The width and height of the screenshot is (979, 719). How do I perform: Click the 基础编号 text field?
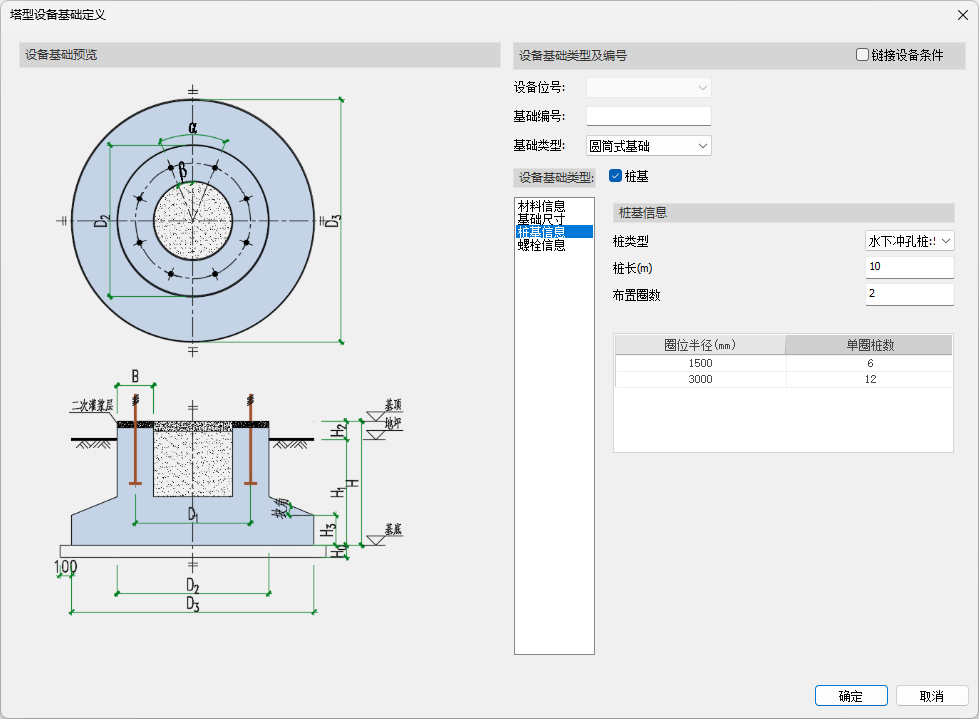point(648,117)
